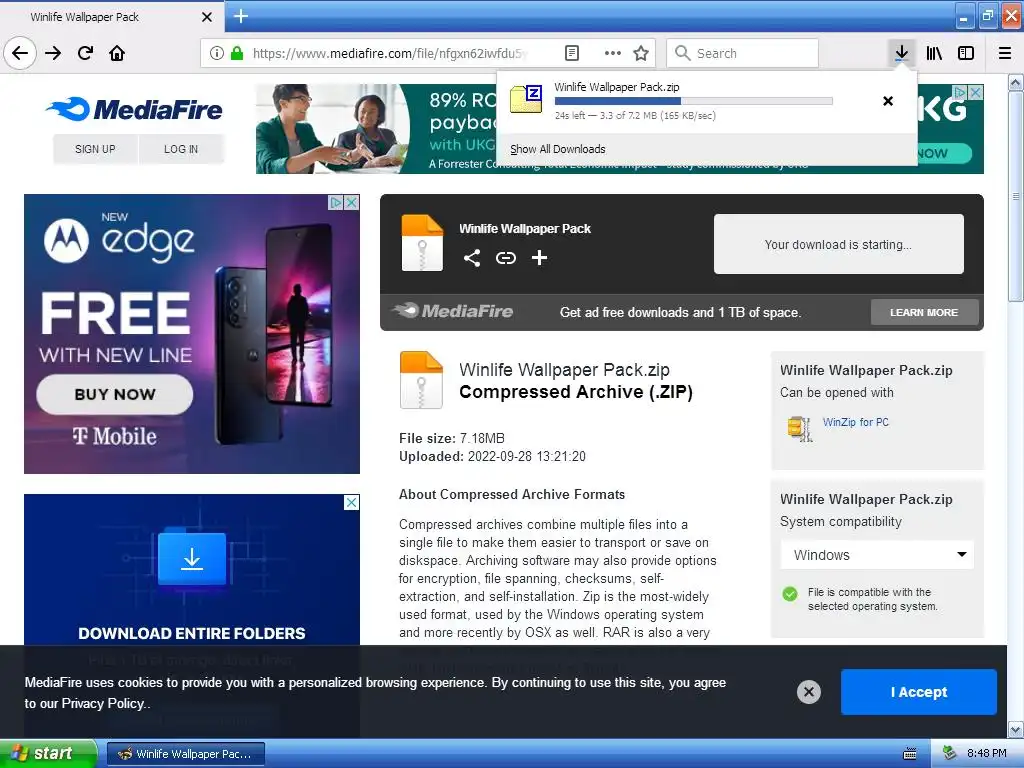Click the system tray network icon
This screenshot has width=1024, height=768.
point(950,753)
